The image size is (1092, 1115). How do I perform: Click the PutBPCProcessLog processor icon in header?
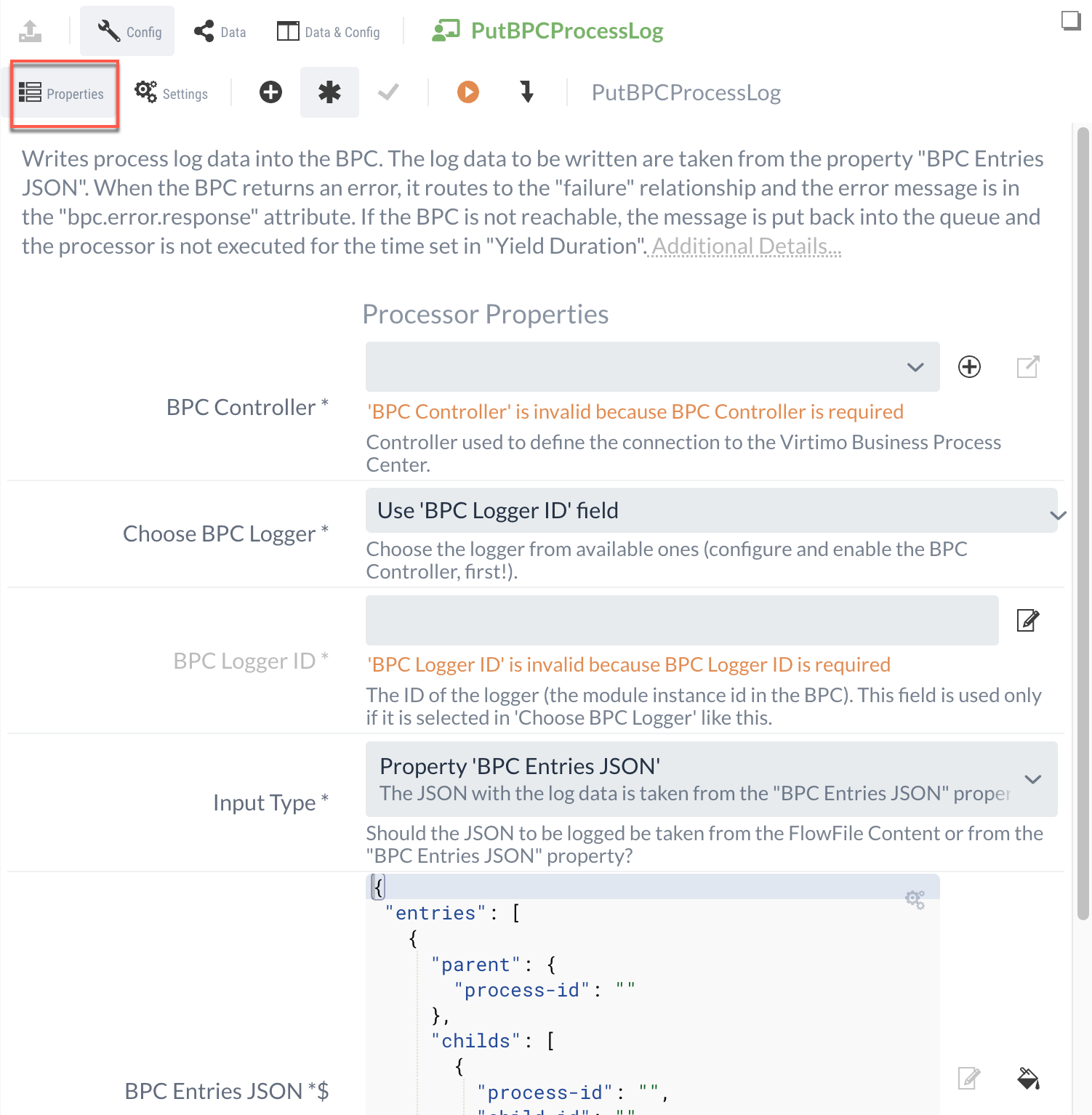pos(446,31)
